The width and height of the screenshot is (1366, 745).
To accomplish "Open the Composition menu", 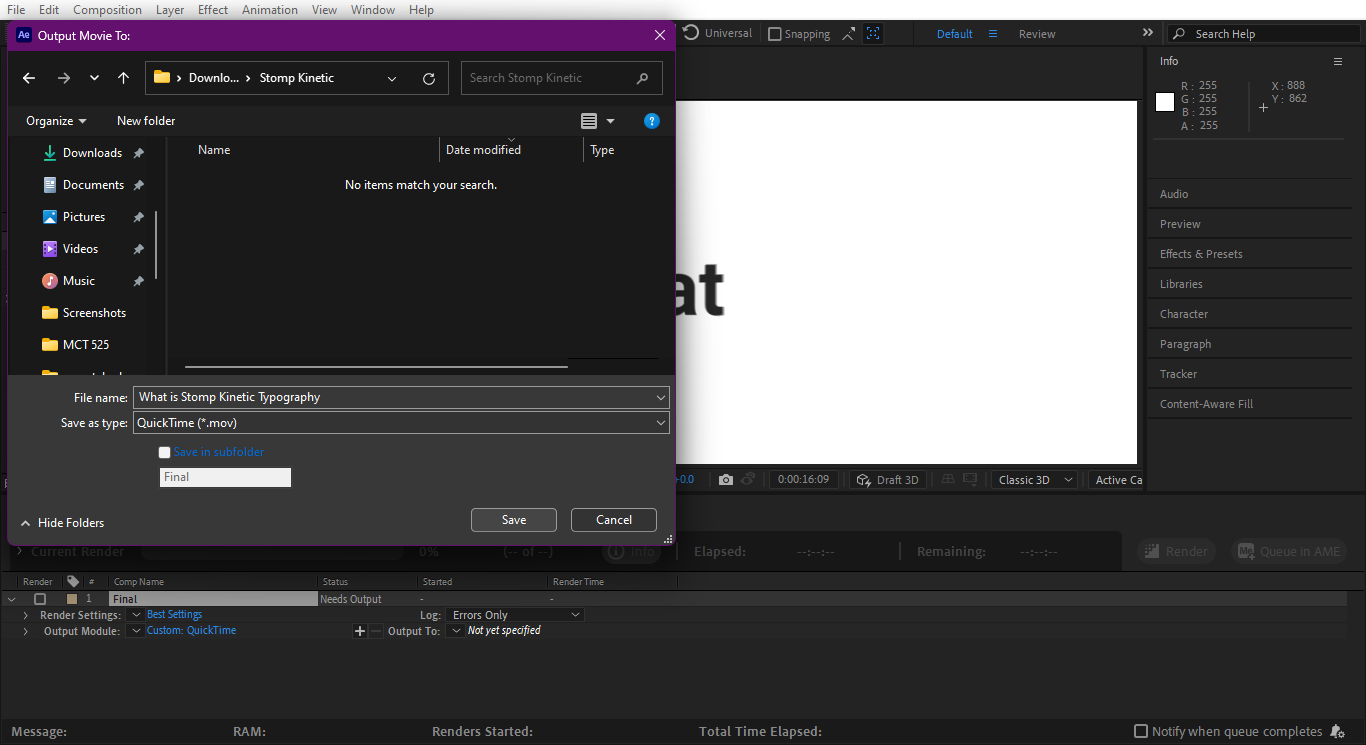I will pyautogui.click(x=107, y=9).
